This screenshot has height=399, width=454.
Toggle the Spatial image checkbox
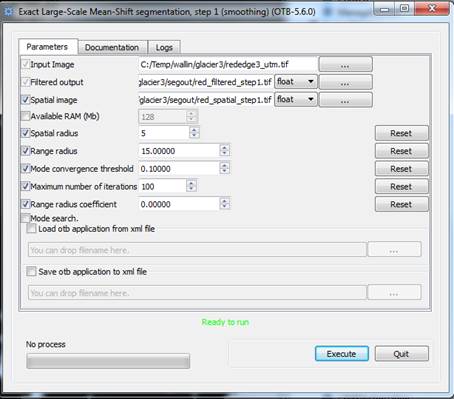(26, 99)
